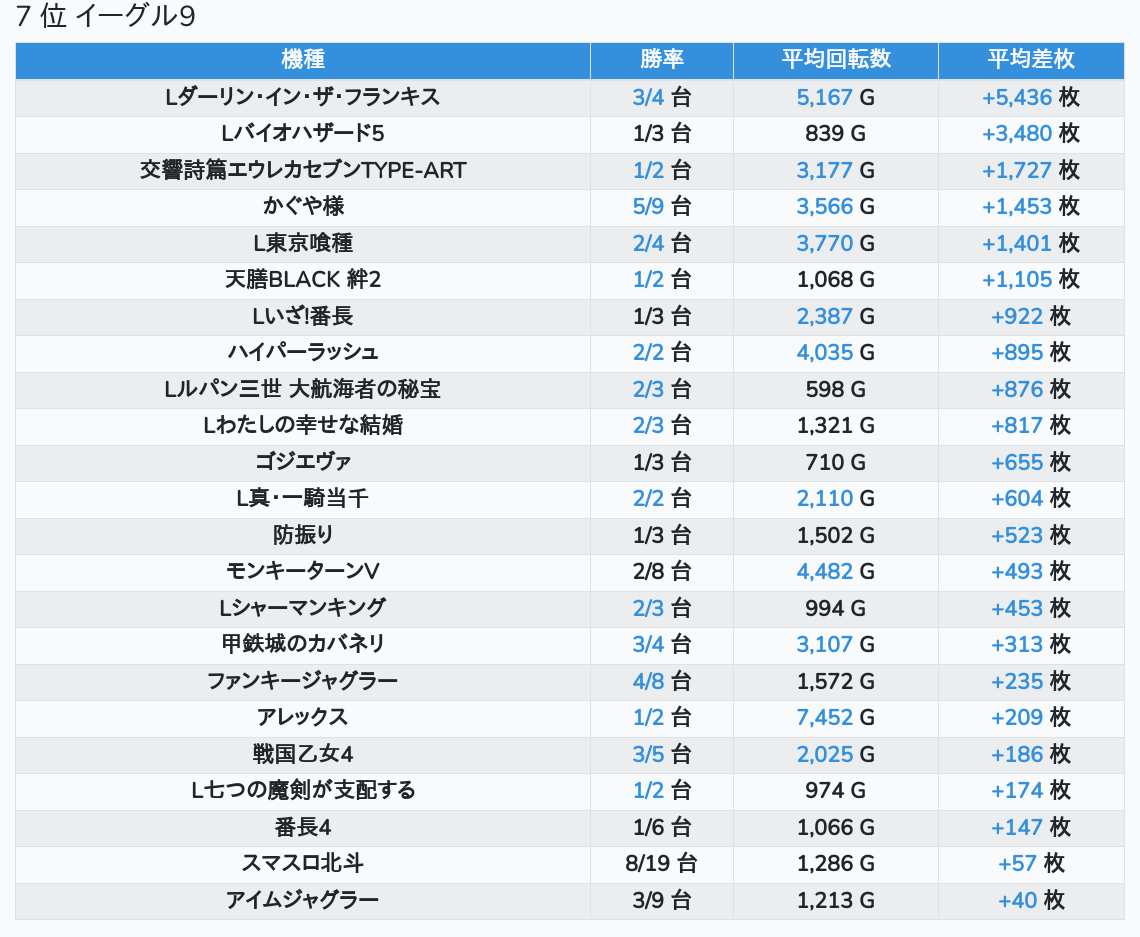This screenshot has width=1140, height=937.
Task: Select 天膳BLACK 絆2 machine name
Action: pos(302,279)
